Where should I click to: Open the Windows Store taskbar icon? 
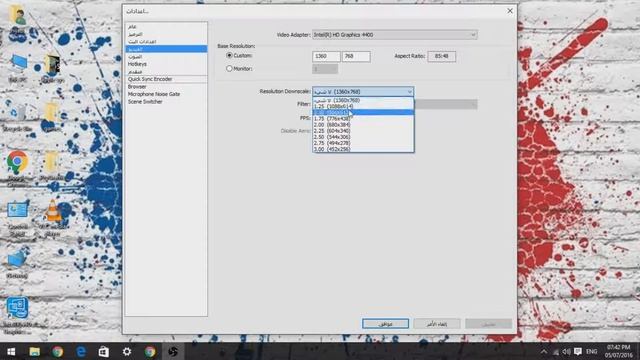pyautogui.click(x=104, y=351)
